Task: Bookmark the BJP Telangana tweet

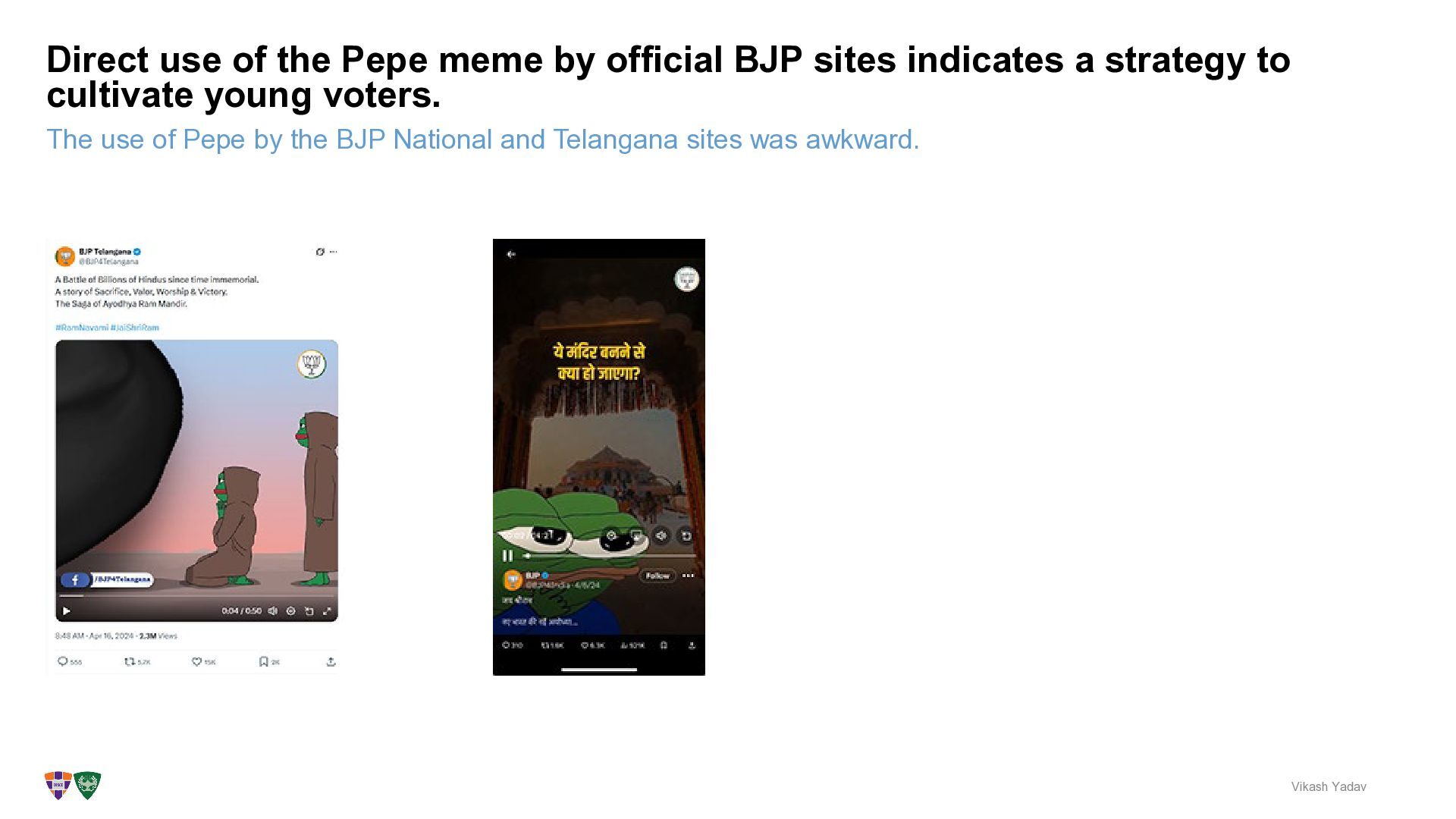Action: pos(263,661)
